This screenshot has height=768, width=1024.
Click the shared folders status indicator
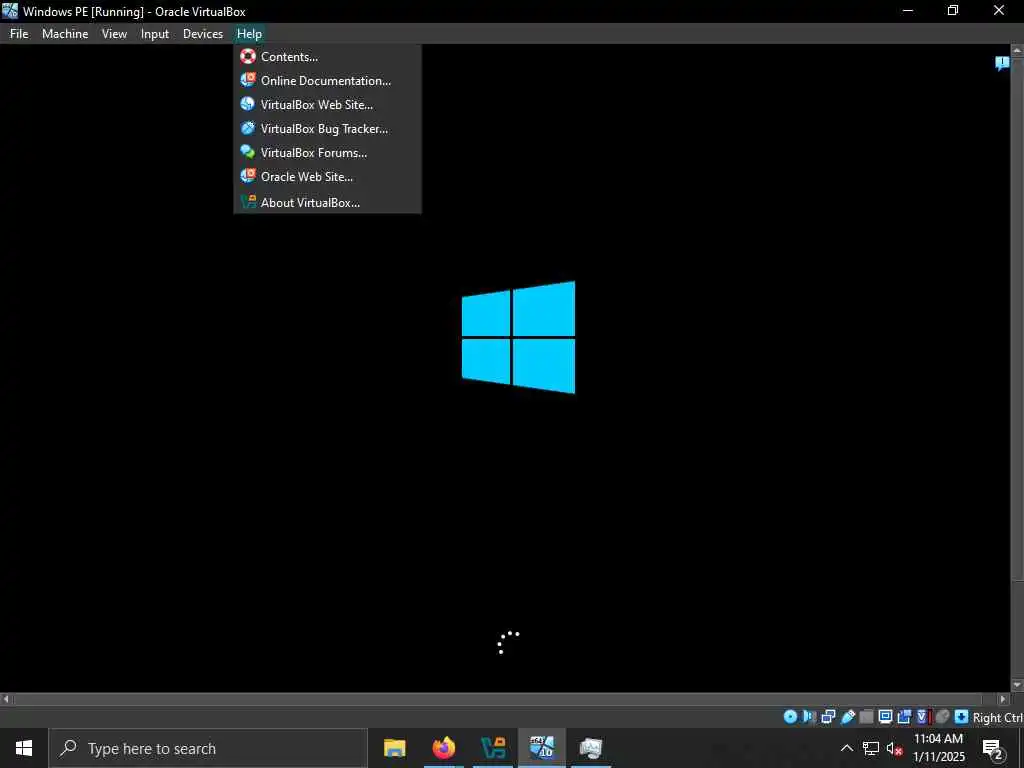[867, 717]
